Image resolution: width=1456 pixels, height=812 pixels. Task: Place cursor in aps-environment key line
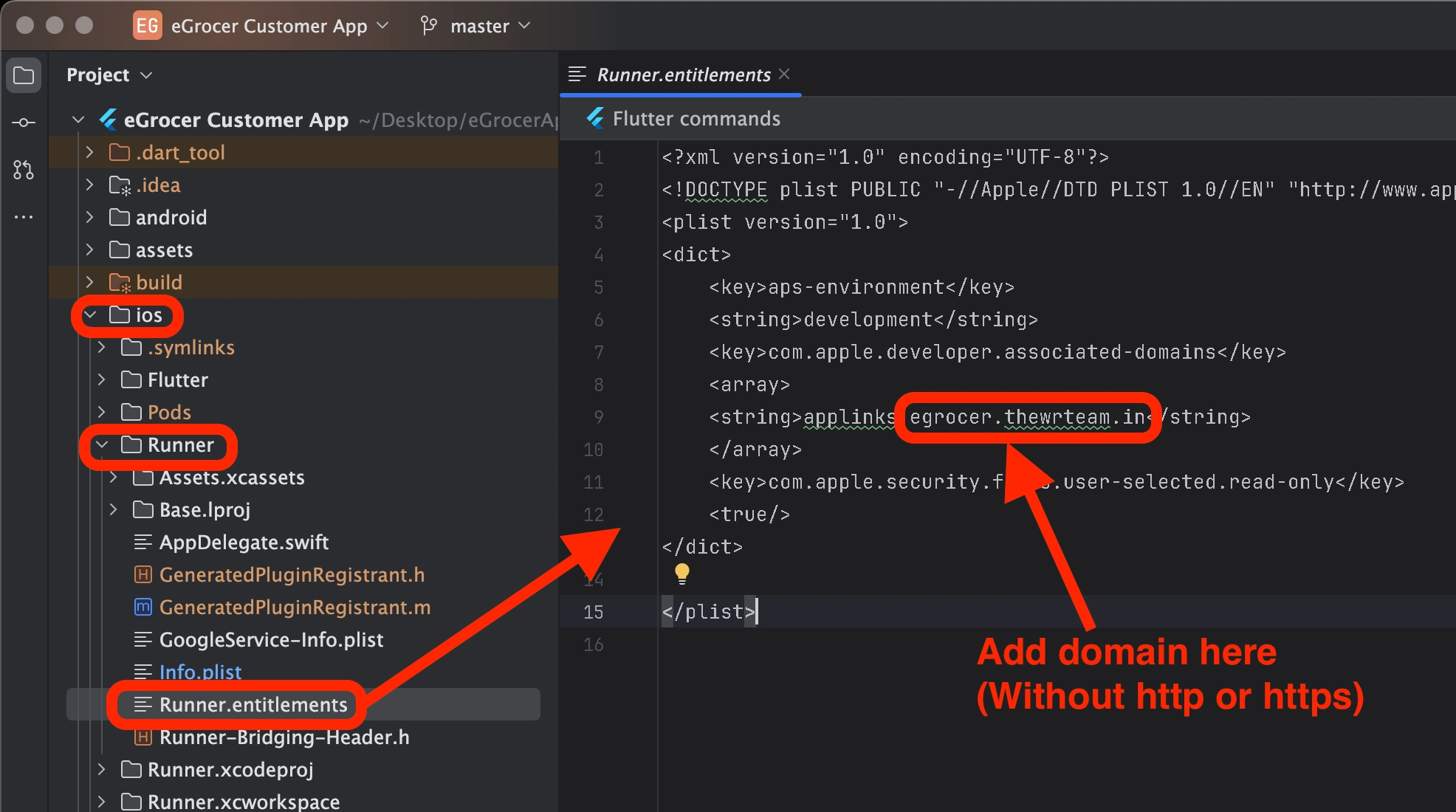point(862,287)
